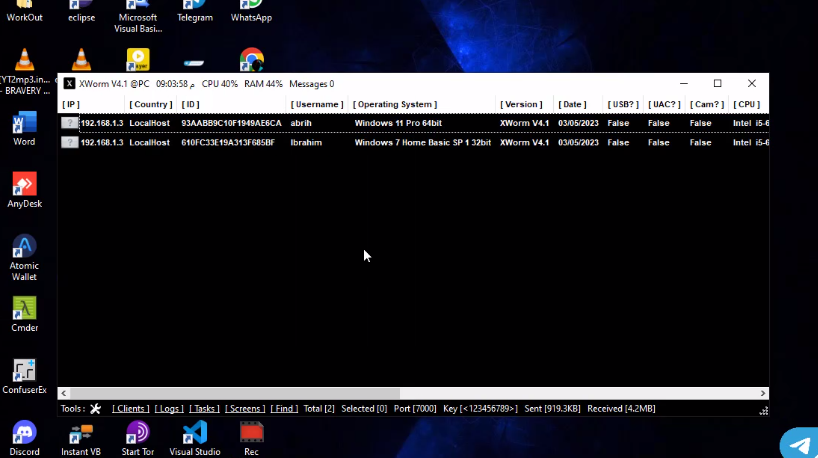The width and height of the screenshot is (818, 458).
Task: Maximize the XWorm window
Action: (718, 83)
